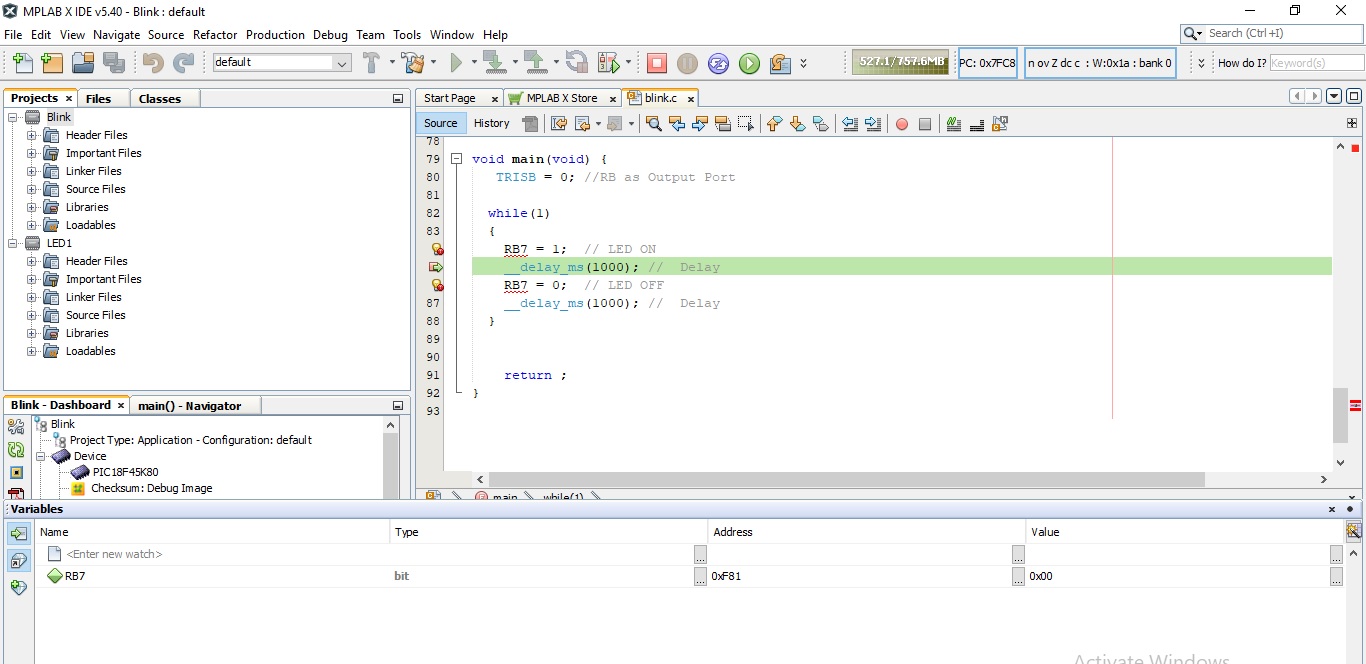
Task: Click the Find Selection magnifier icon in editor
Action: tap(654, 124)
